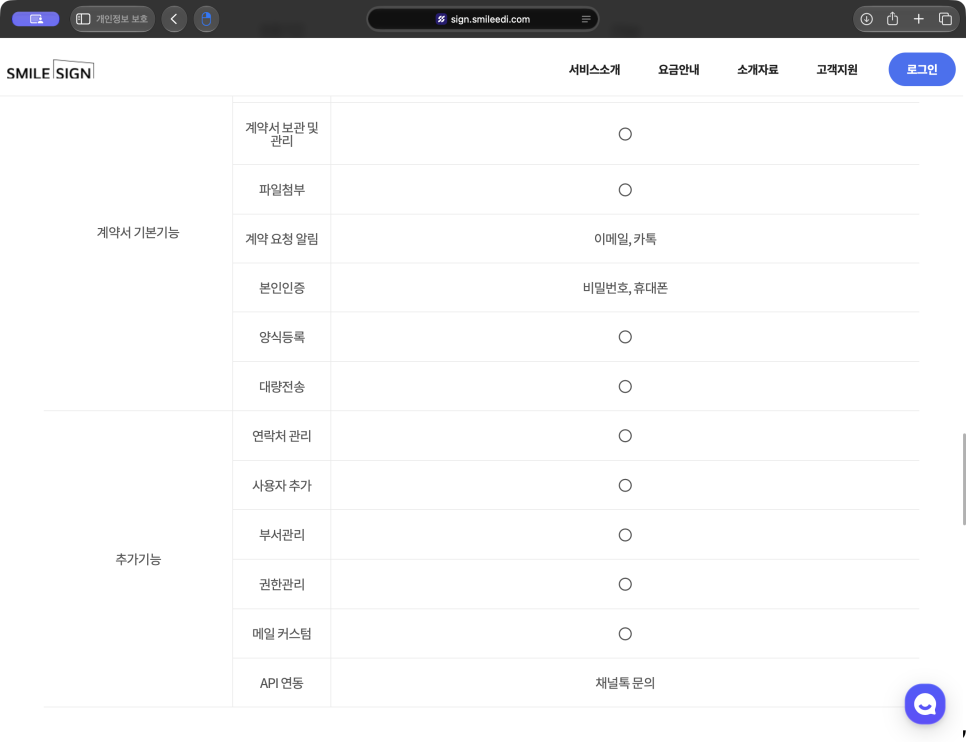
Task: Click the 로그인 button
Action: coord(922,70)
